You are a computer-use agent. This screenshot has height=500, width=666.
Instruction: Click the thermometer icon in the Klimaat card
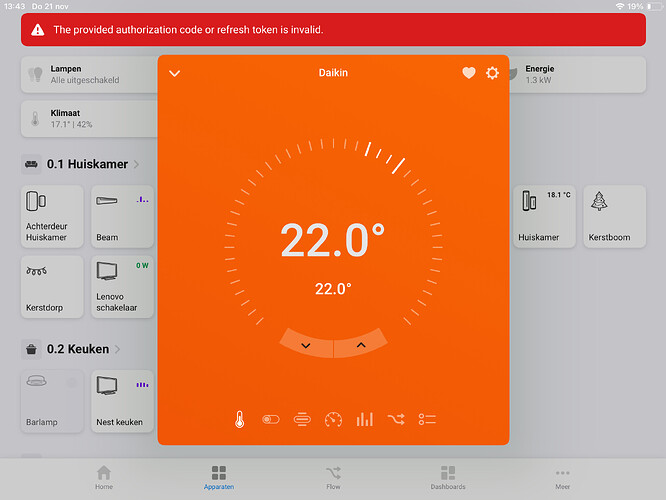pos(35,119)
